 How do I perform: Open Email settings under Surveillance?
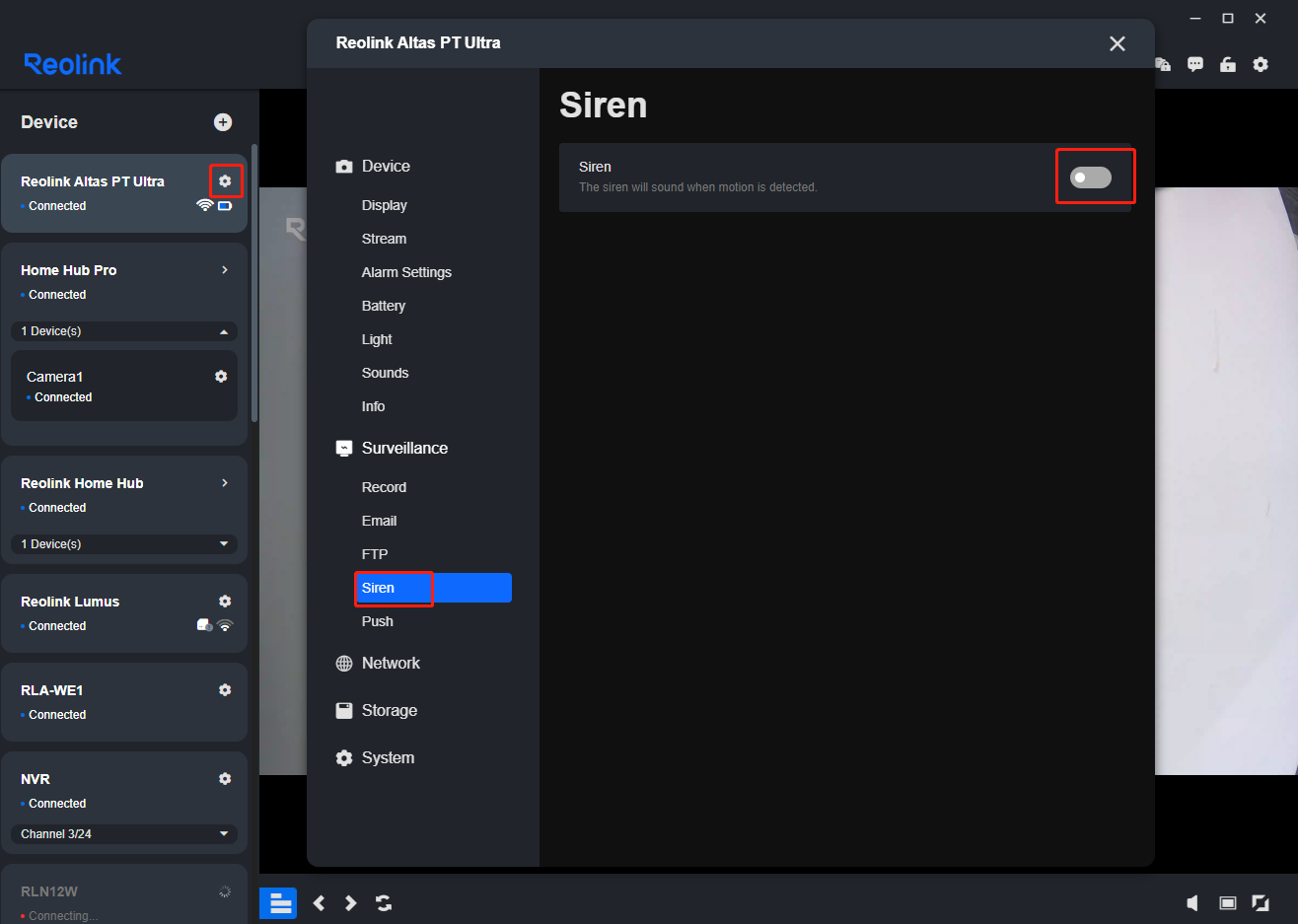coord(380,521)
